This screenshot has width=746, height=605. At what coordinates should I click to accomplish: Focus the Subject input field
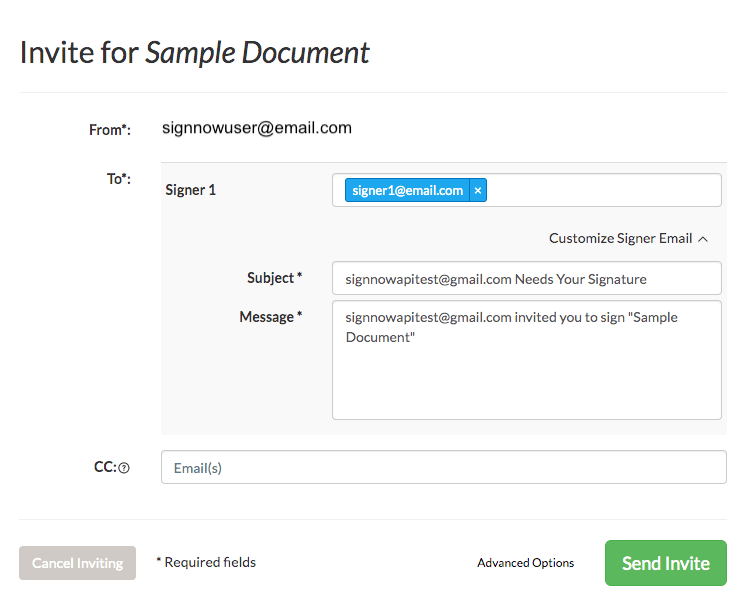[526, 279]
